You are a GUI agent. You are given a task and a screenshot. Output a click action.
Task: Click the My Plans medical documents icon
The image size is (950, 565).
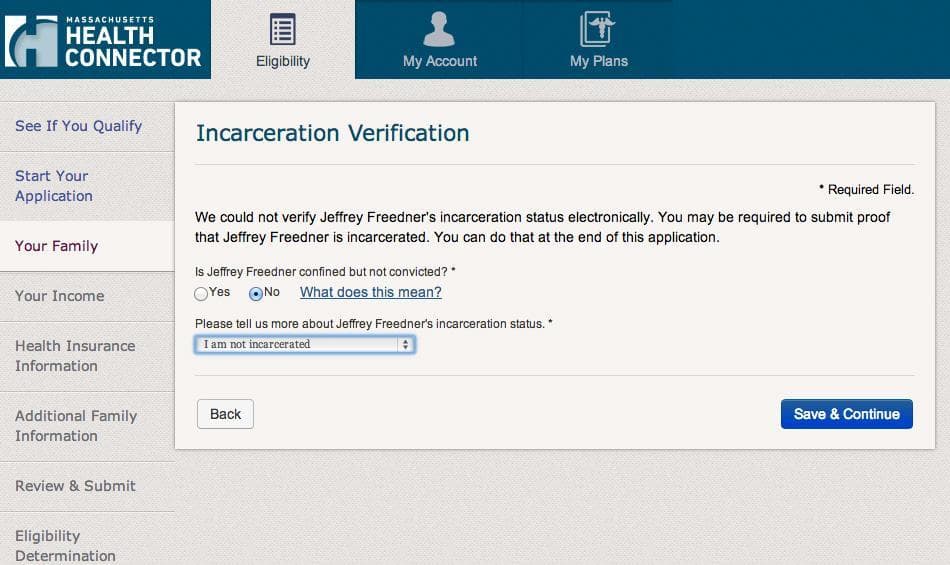pos(598,28)
